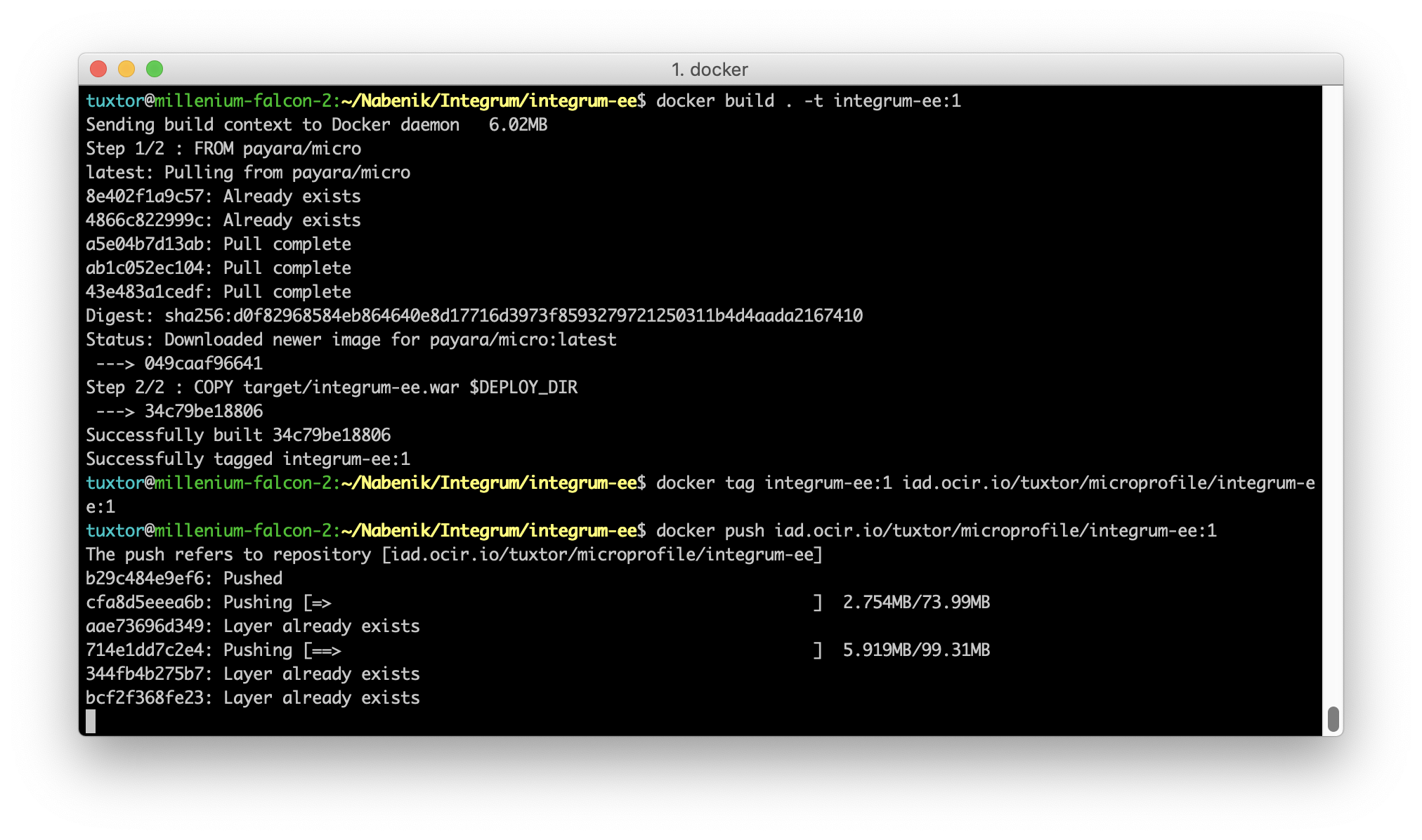Image resolution: width=1422 pixels, height=840 pixels.
Task: Click the '---> 049caaf96641' line
Action: 179,364
